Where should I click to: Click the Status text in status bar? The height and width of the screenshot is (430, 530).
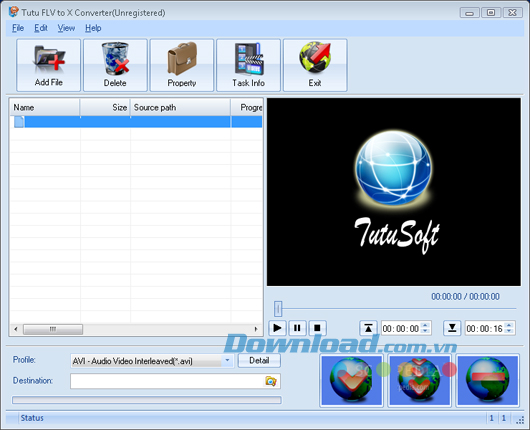(32, 418)
